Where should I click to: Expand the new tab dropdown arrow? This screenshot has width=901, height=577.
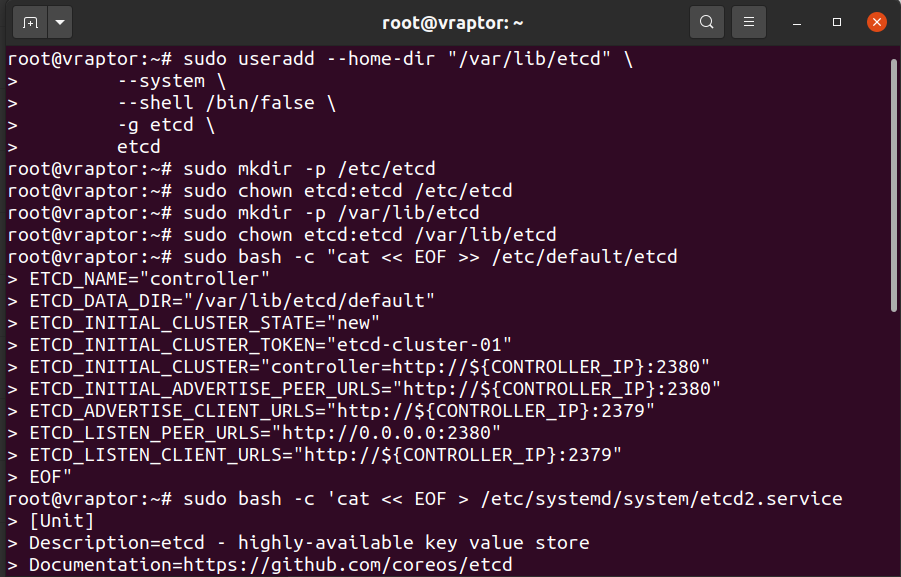[x=60, y=22]
